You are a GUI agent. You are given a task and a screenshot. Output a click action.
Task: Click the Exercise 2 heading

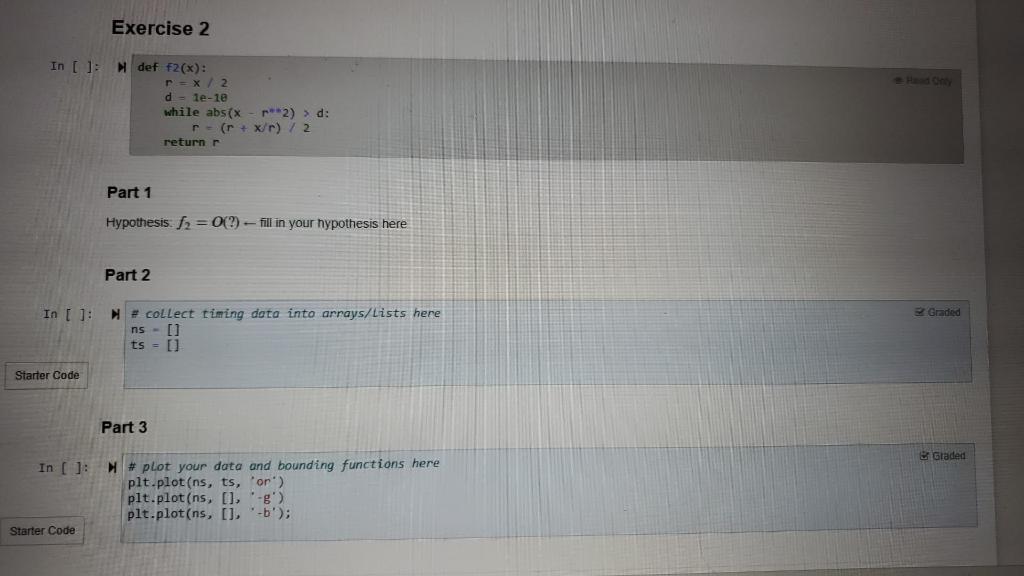pos(160,28)
